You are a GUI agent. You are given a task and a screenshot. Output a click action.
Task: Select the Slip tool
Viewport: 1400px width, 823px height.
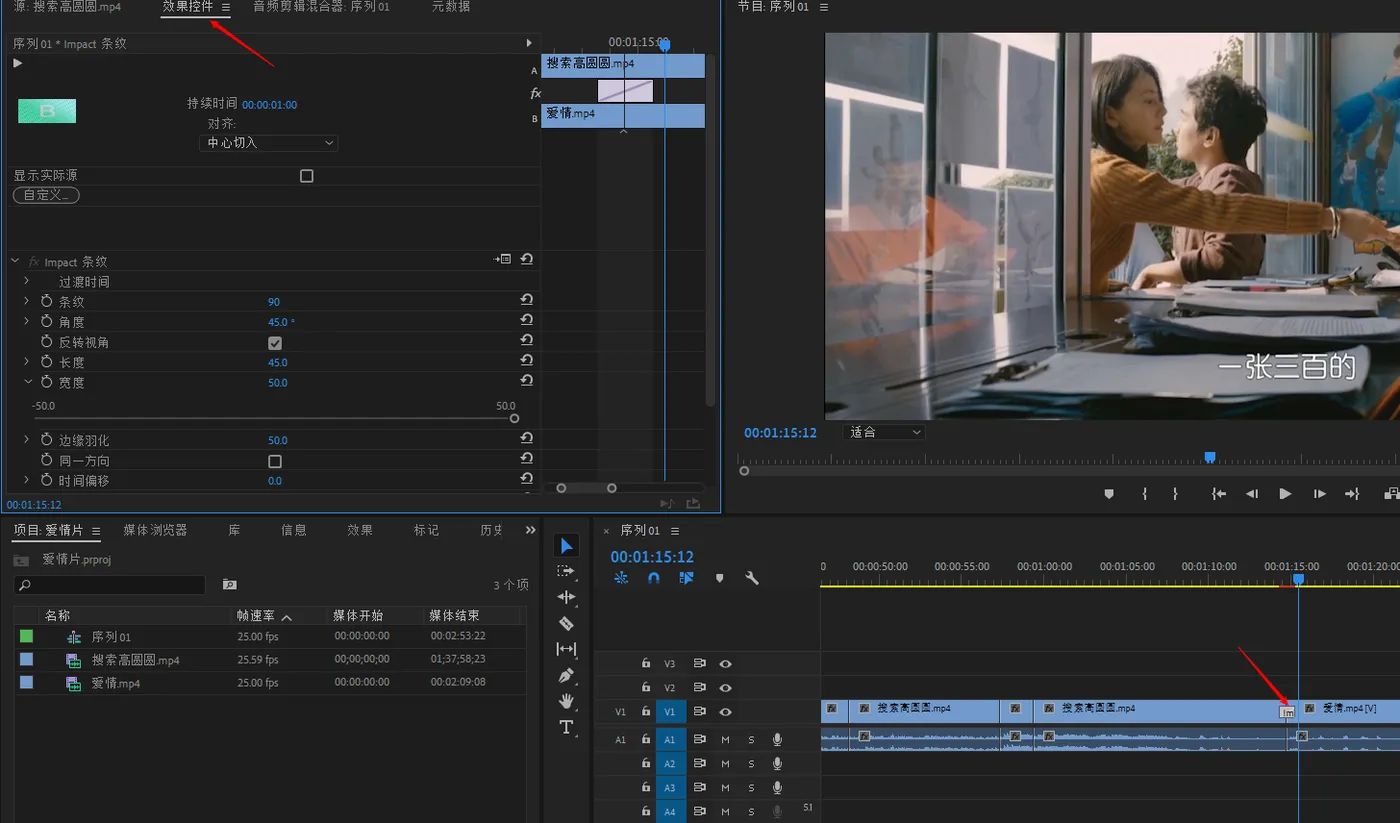point(566,649)
